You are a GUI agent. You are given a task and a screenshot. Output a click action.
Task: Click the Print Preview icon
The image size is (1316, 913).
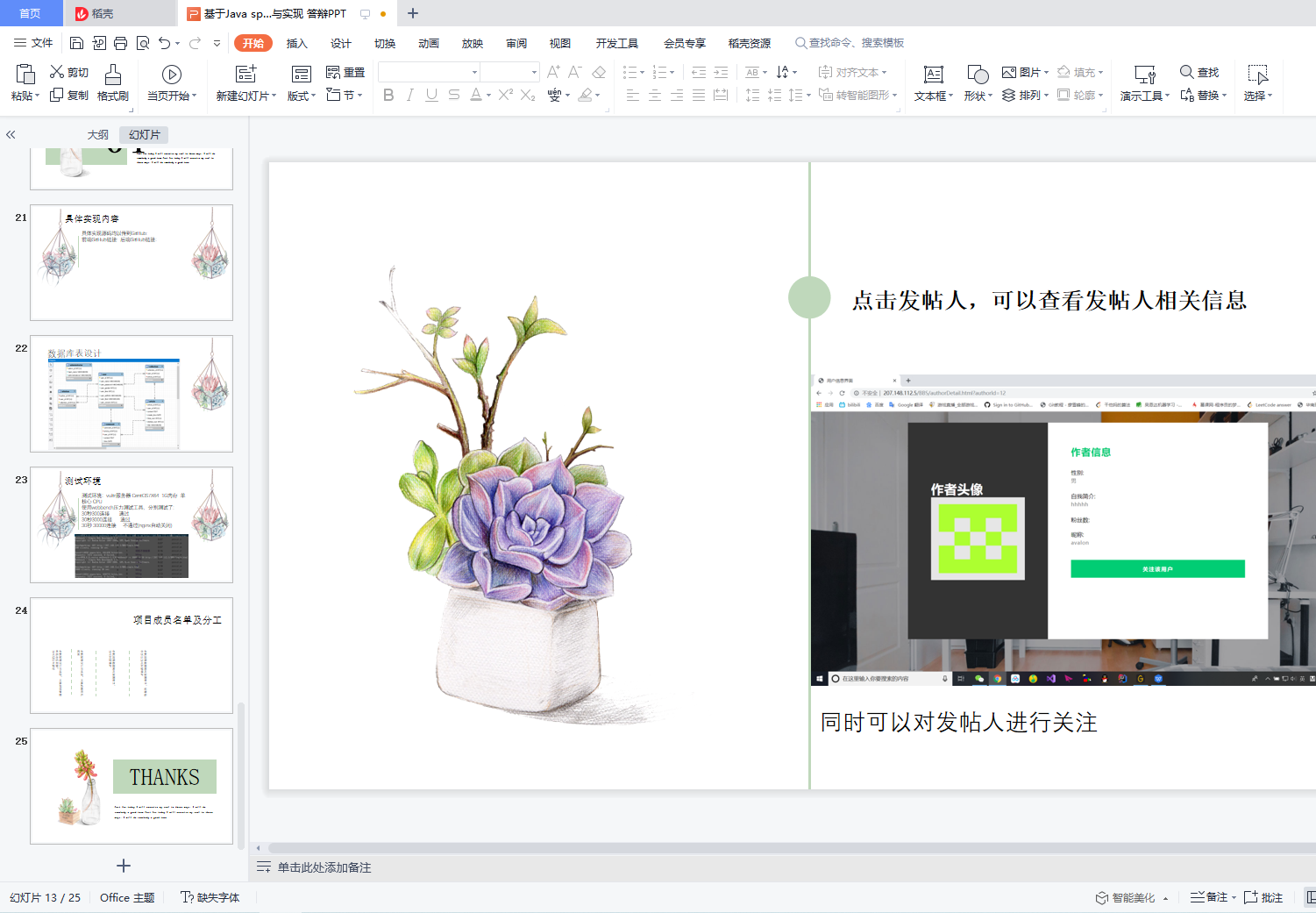point(142,43)
